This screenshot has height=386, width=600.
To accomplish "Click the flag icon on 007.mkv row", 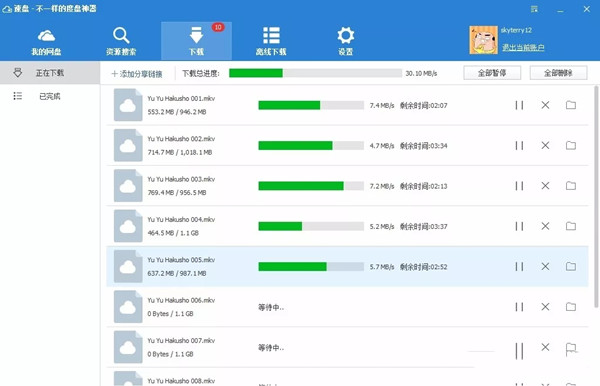I will pyautogui.click(x=571, y=349).
